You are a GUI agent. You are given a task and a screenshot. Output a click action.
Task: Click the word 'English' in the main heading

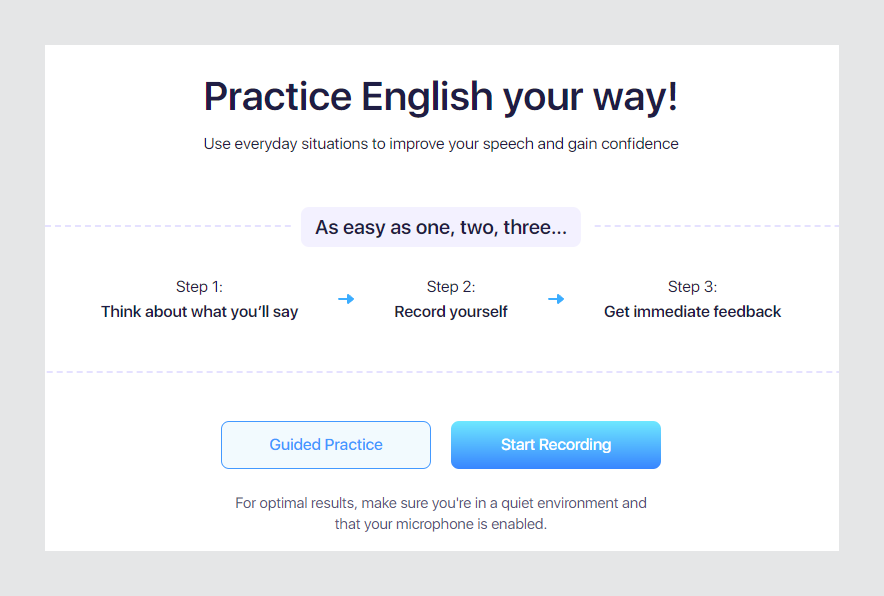[427, 97]
